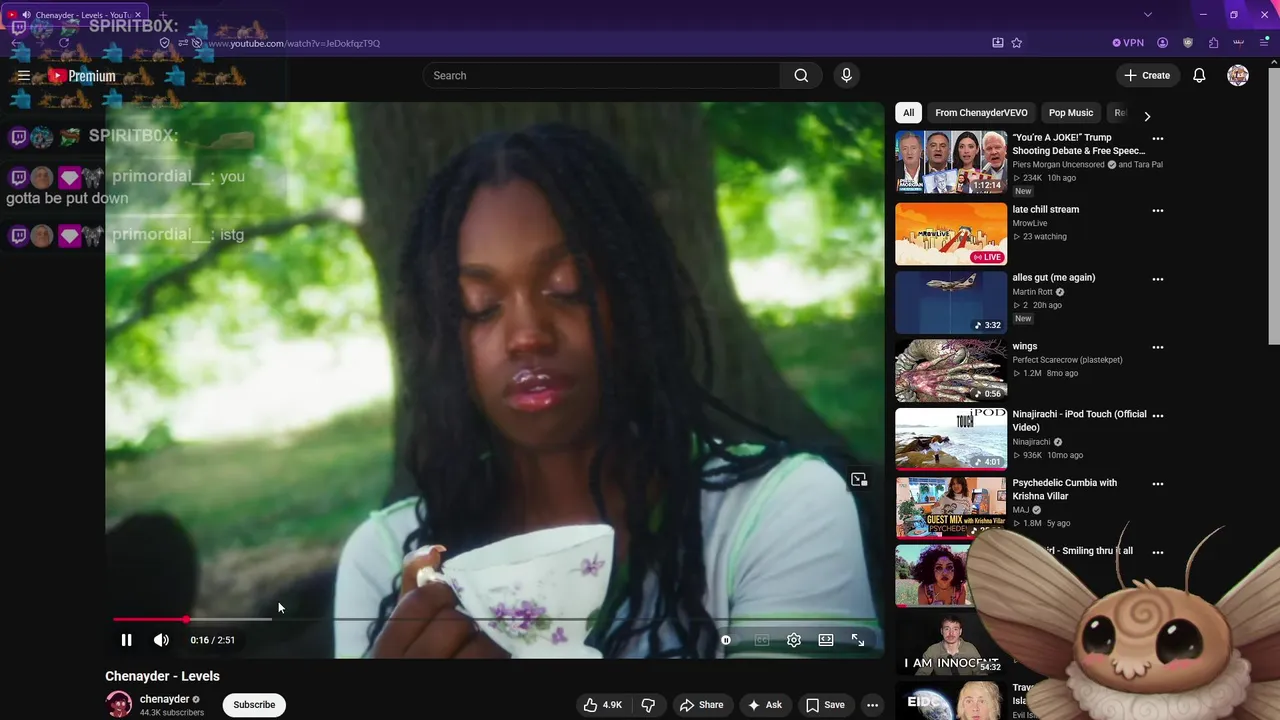Viewport: 1280px width, 720px height.
Task: Click the 'Piers Morgan Uncensored' channel name
Action: pos(1059,165)
